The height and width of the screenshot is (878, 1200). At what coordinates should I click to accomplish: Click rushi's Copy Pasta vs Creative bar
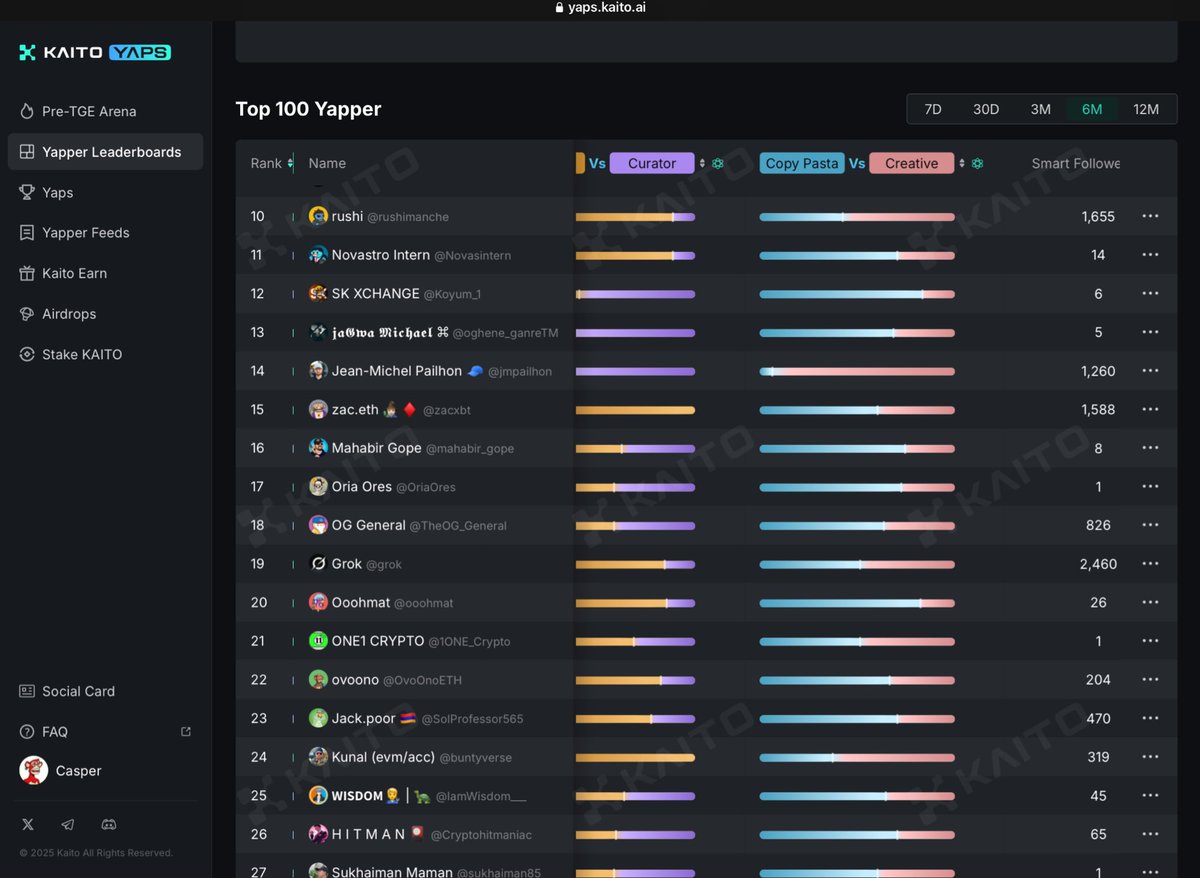coord(857,216)
